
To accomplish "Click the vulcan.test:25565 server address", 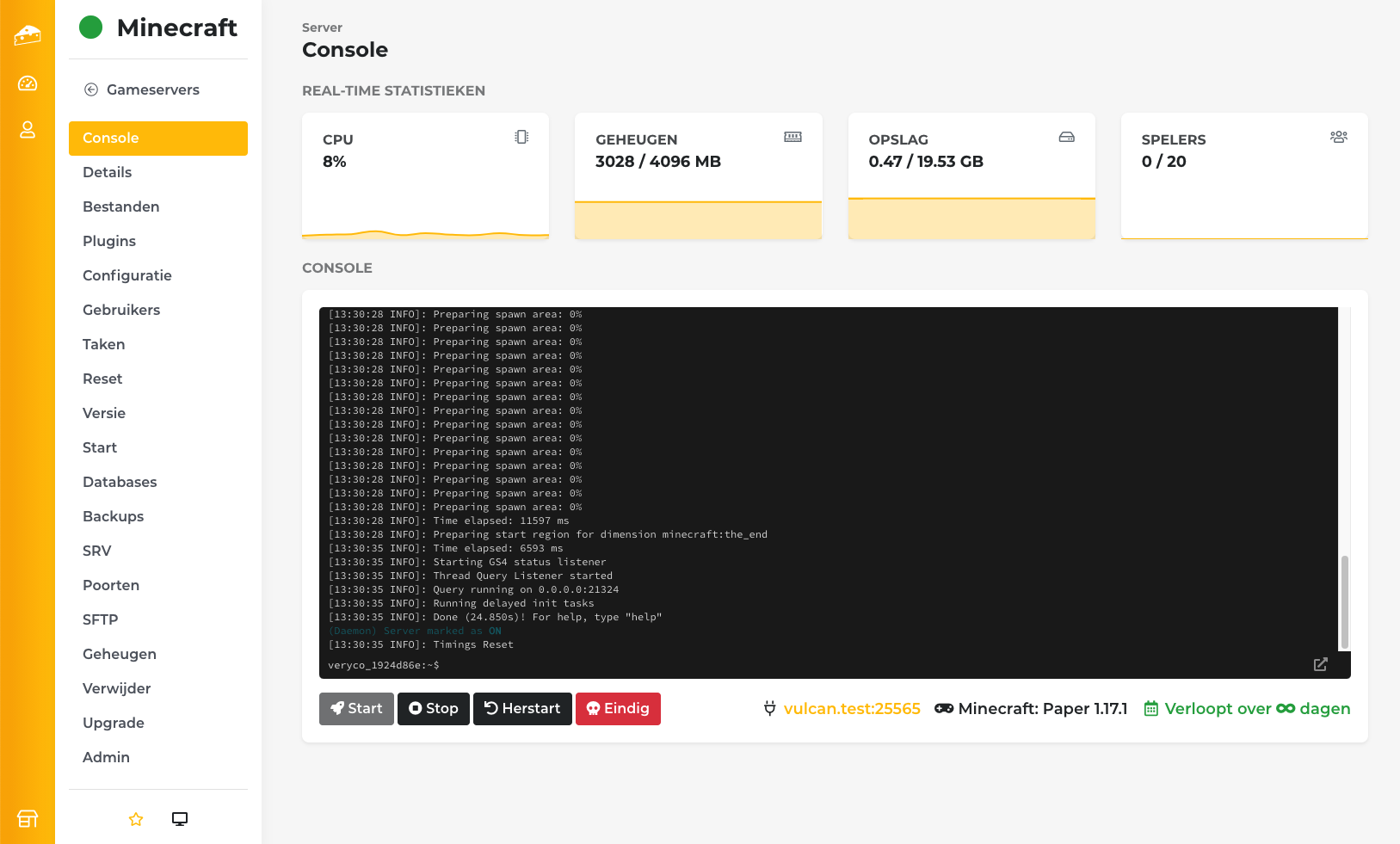I will coord(851,709).
